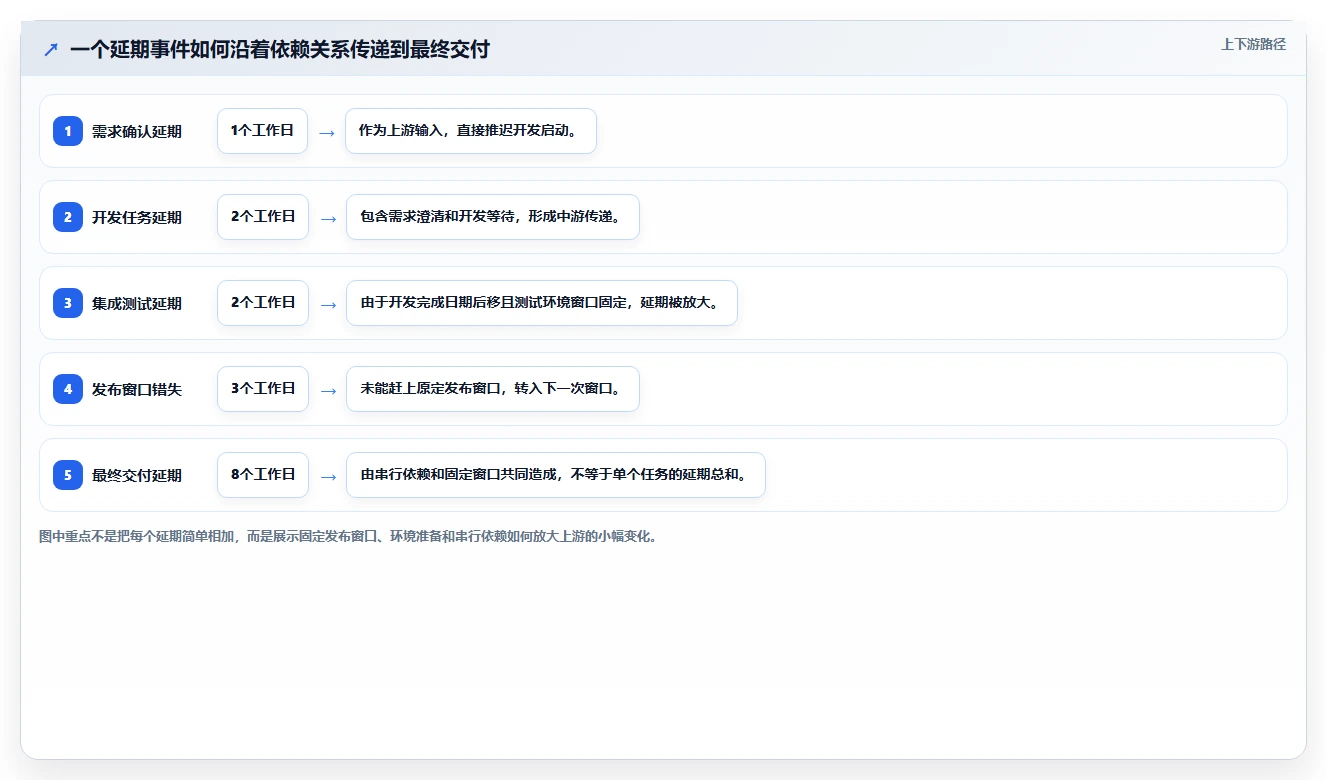Click the 最终交付延期 label
The image size is (1327, 780).
(137, 475)
